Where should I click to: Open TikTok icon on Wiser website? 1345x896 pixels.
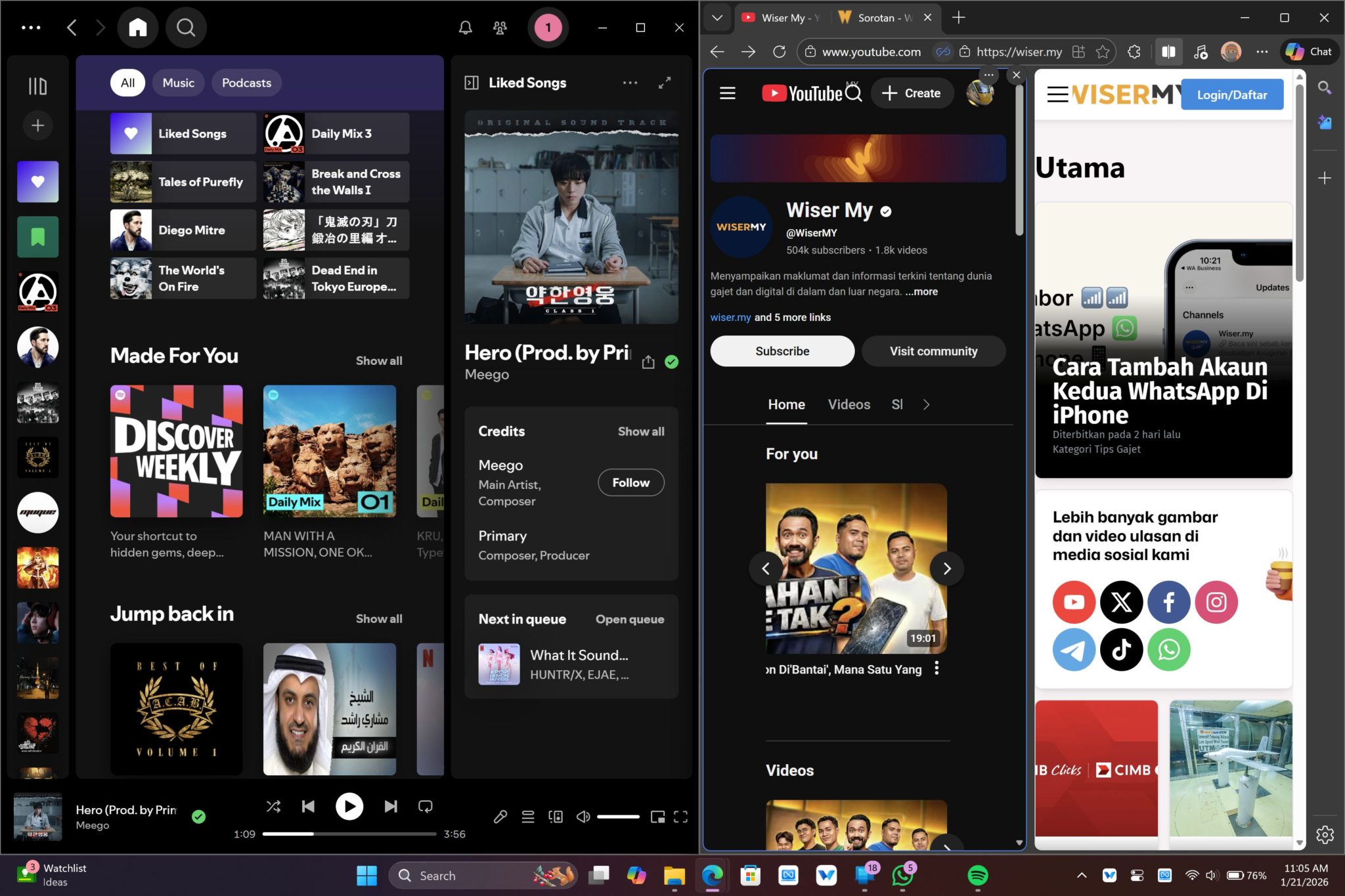click(1121, 650)
